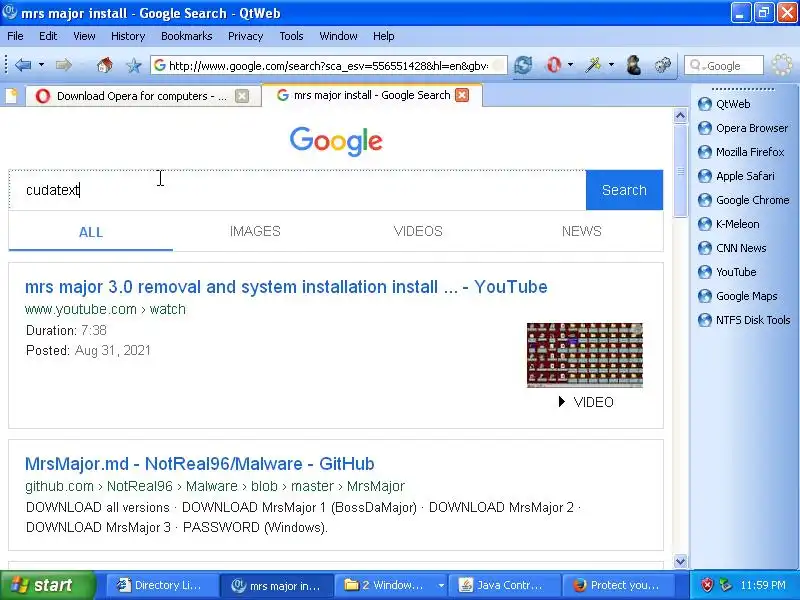
Task: Select the NEWS results tab
Action: (x=582, y=231)
